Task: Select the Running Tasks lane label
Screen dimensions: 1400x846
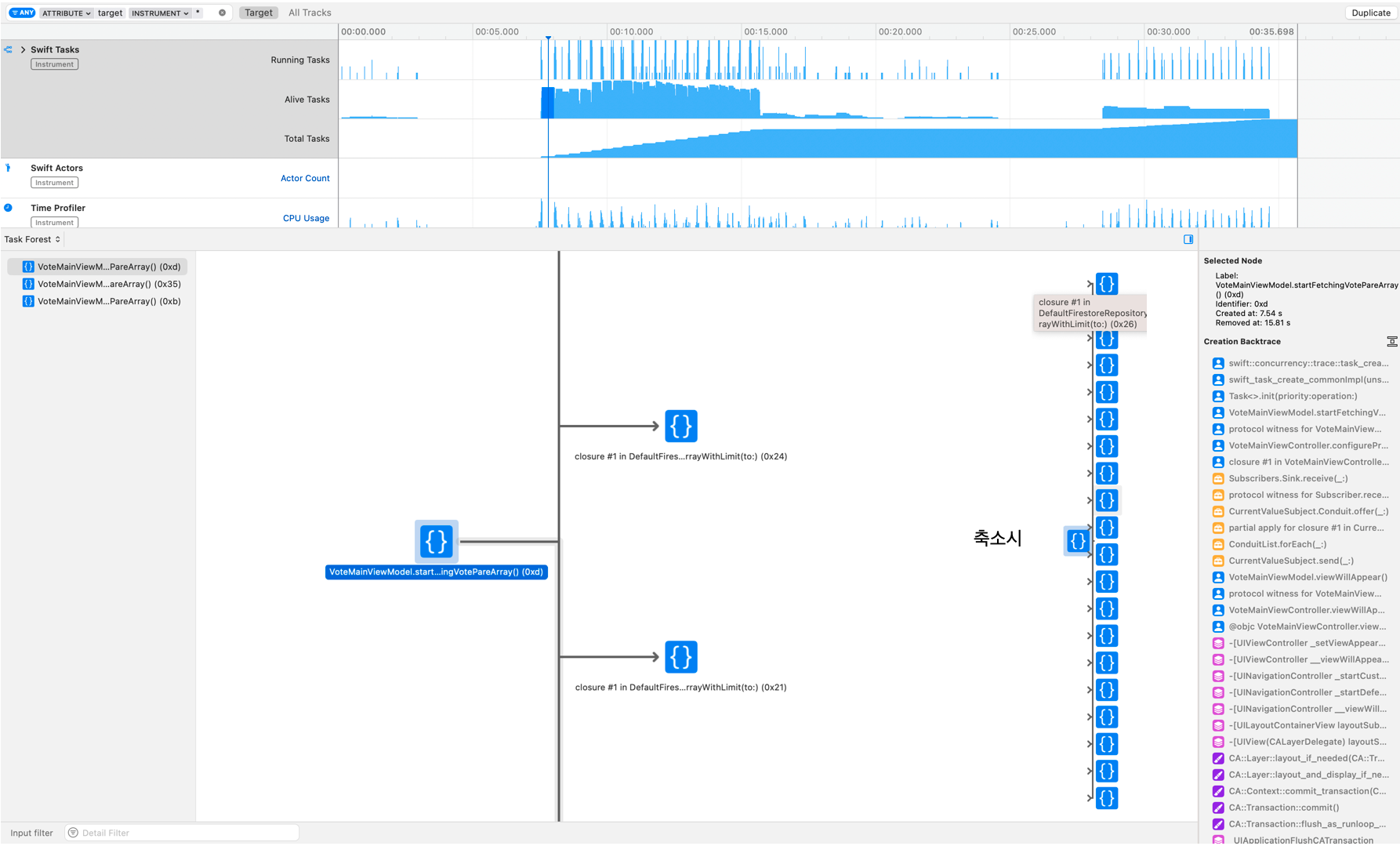Action: tap(300, 60)
